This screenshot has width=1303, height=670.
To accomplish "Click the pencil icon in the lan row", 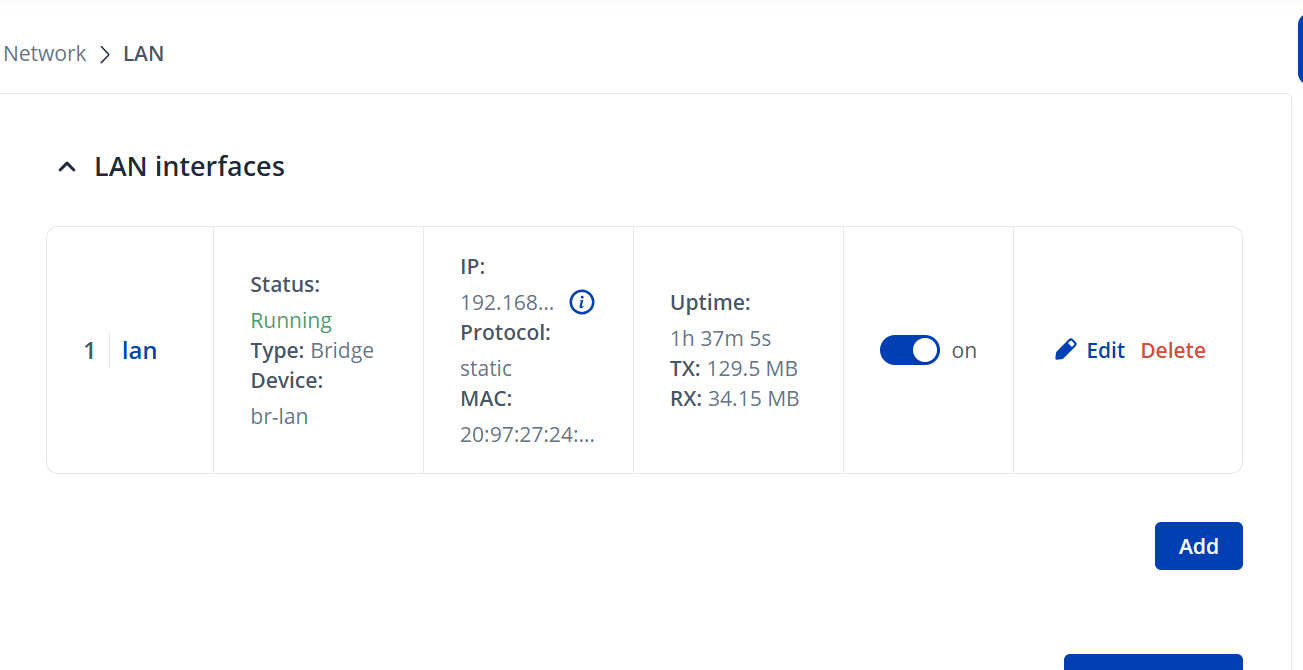I will click(1066, 350).
